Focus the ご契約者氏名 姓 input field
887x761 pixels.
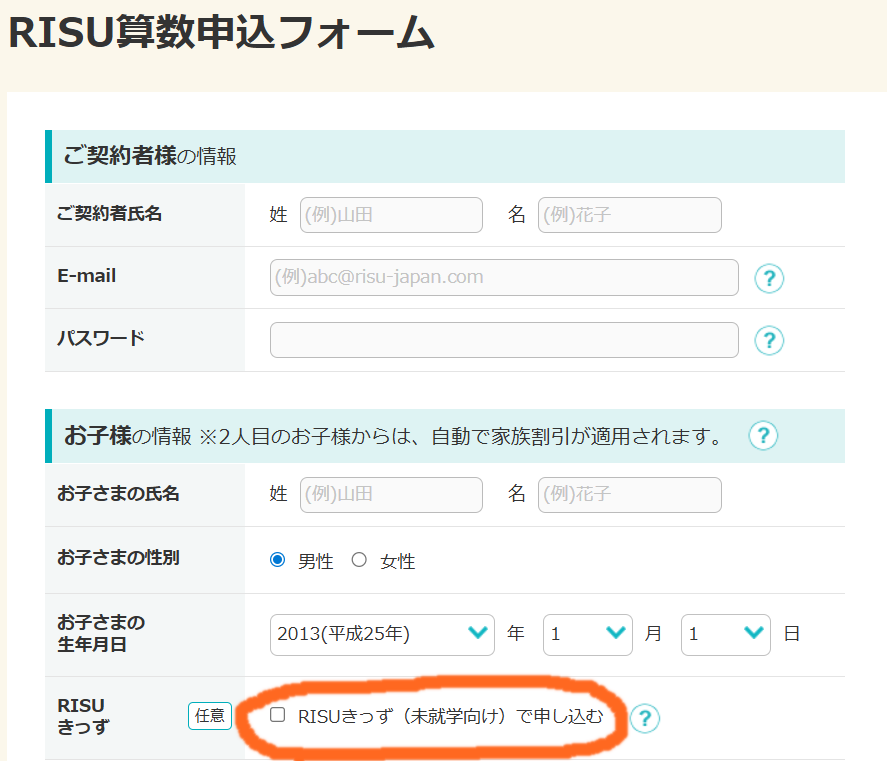pos(391,215)
